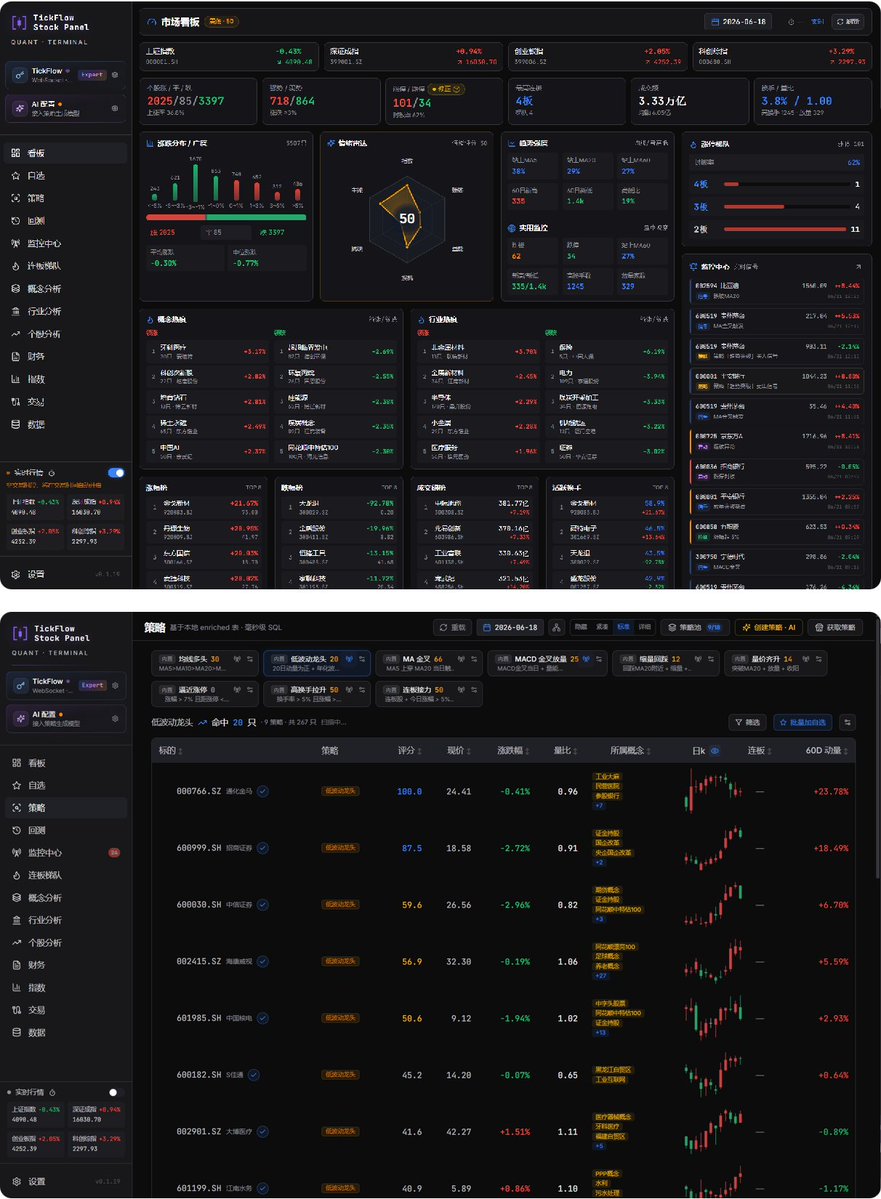
Task: Click the swap icon right of 批量加自选
Action: 847,722
